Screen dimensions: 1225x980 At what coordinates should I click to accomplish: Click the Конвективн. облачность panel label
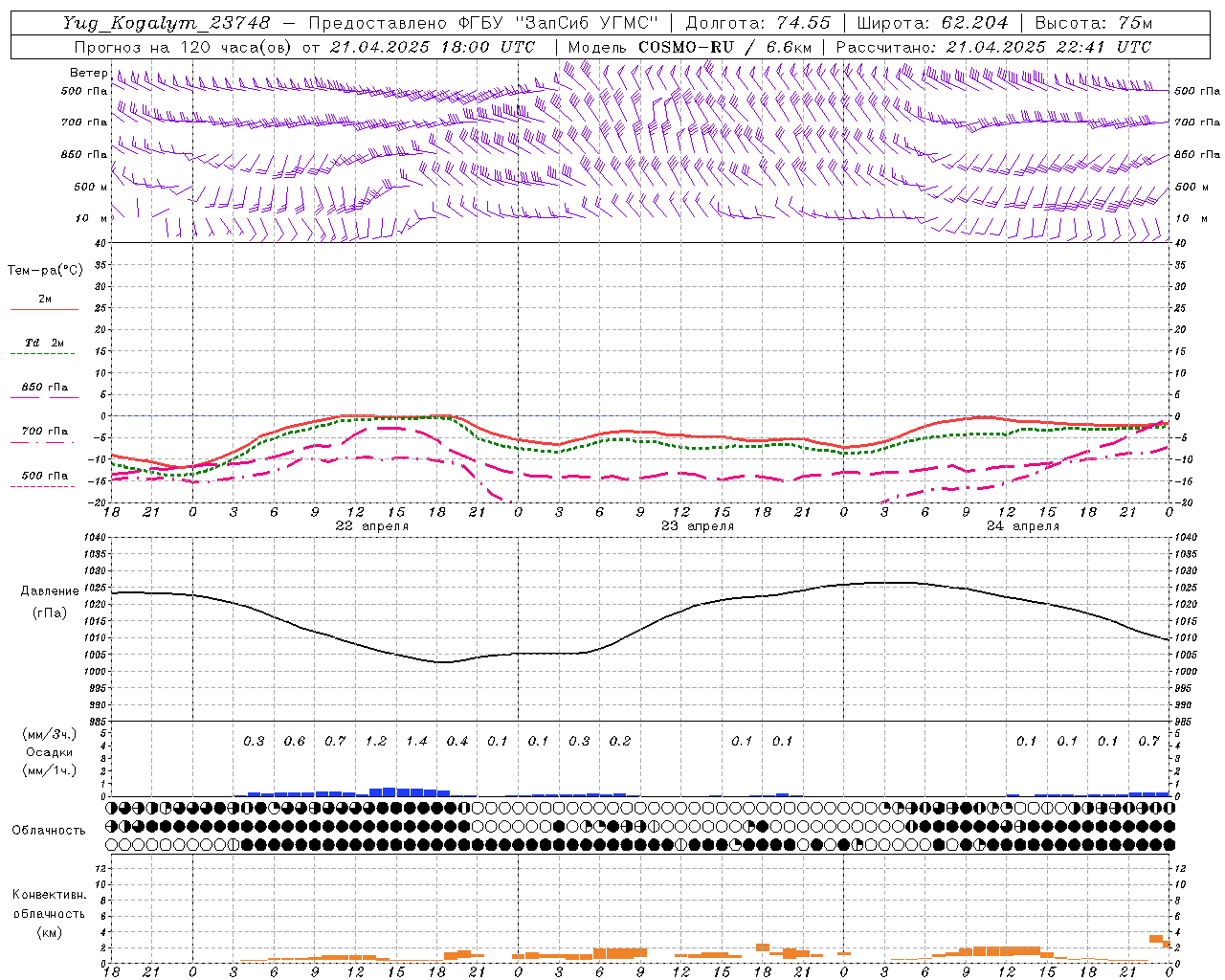click(49, 904)
